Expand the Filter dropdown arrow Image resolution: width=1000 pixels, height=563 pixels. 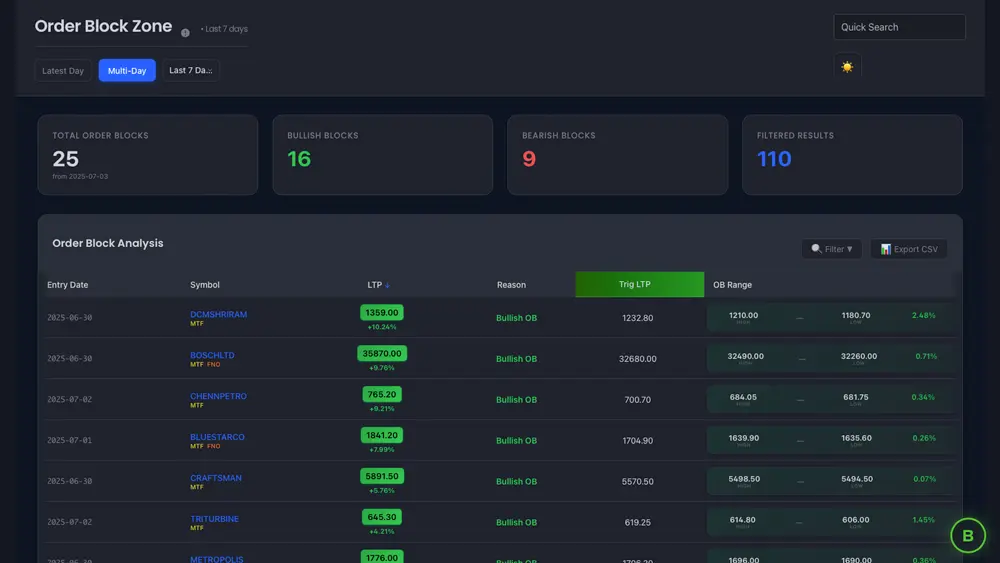[849, 249]
